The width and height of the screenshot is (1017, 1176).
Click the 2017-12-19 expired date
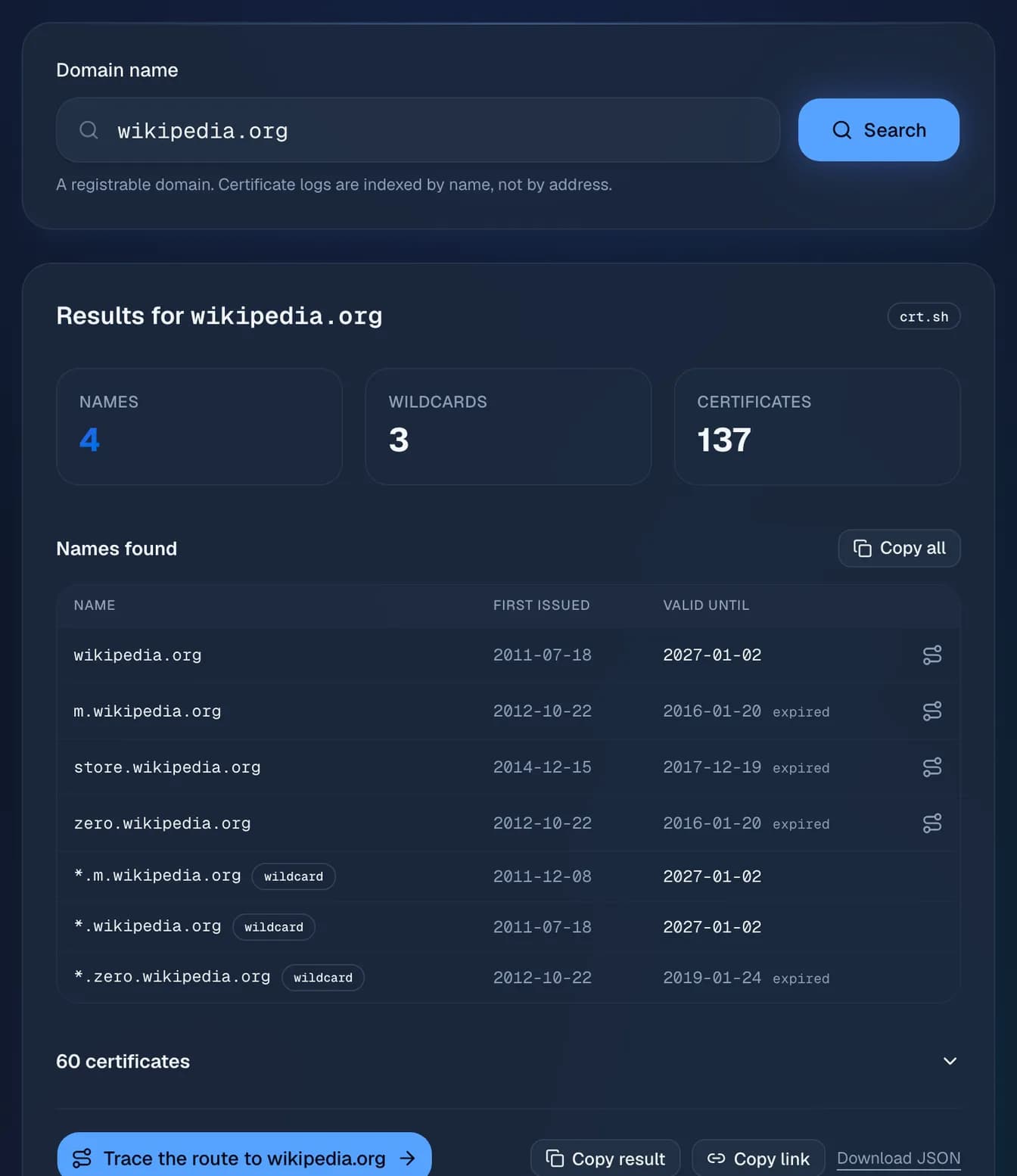712,767
